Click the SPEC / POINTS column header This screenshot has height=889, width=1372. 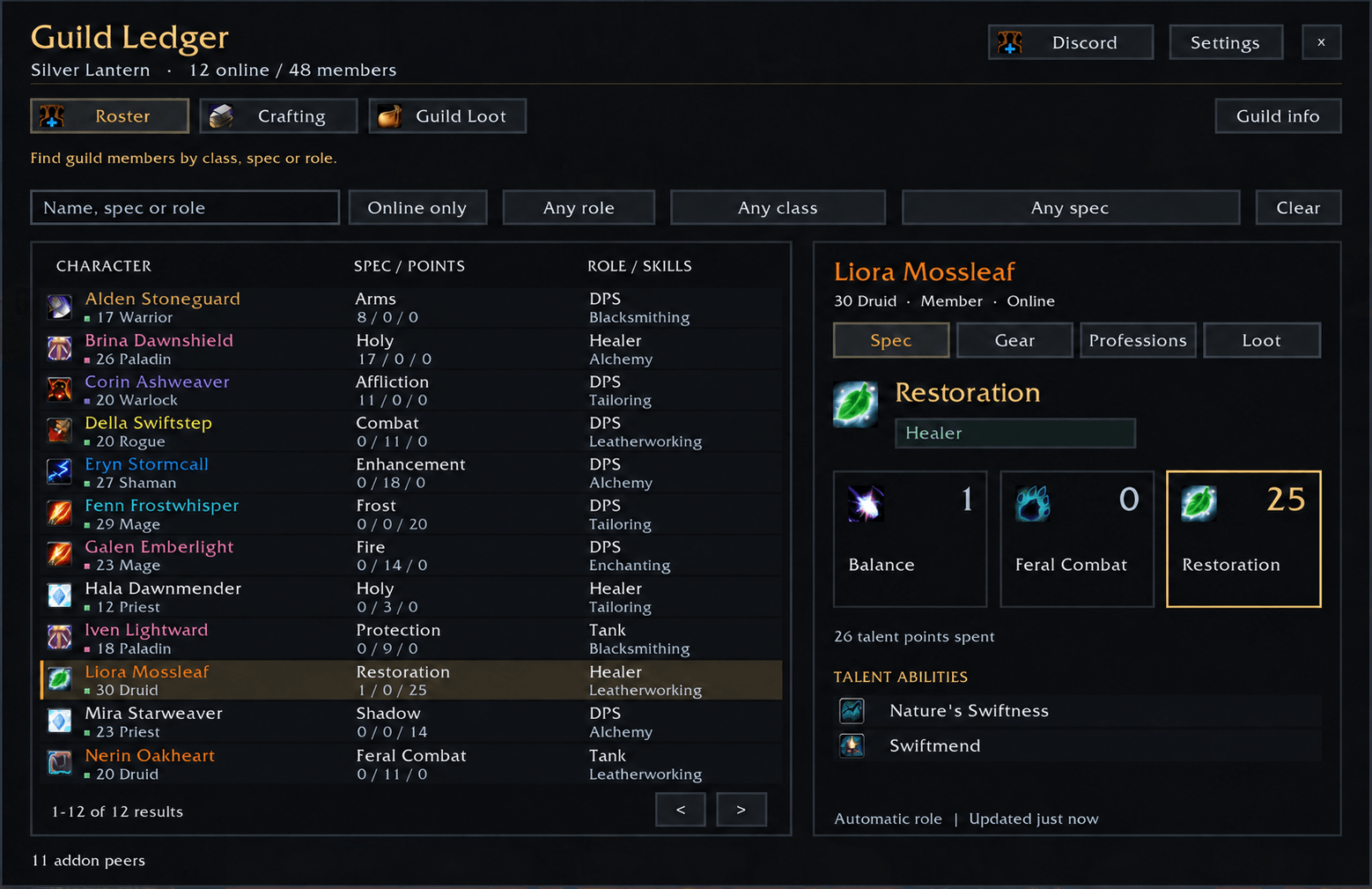[x=409, y=266]
